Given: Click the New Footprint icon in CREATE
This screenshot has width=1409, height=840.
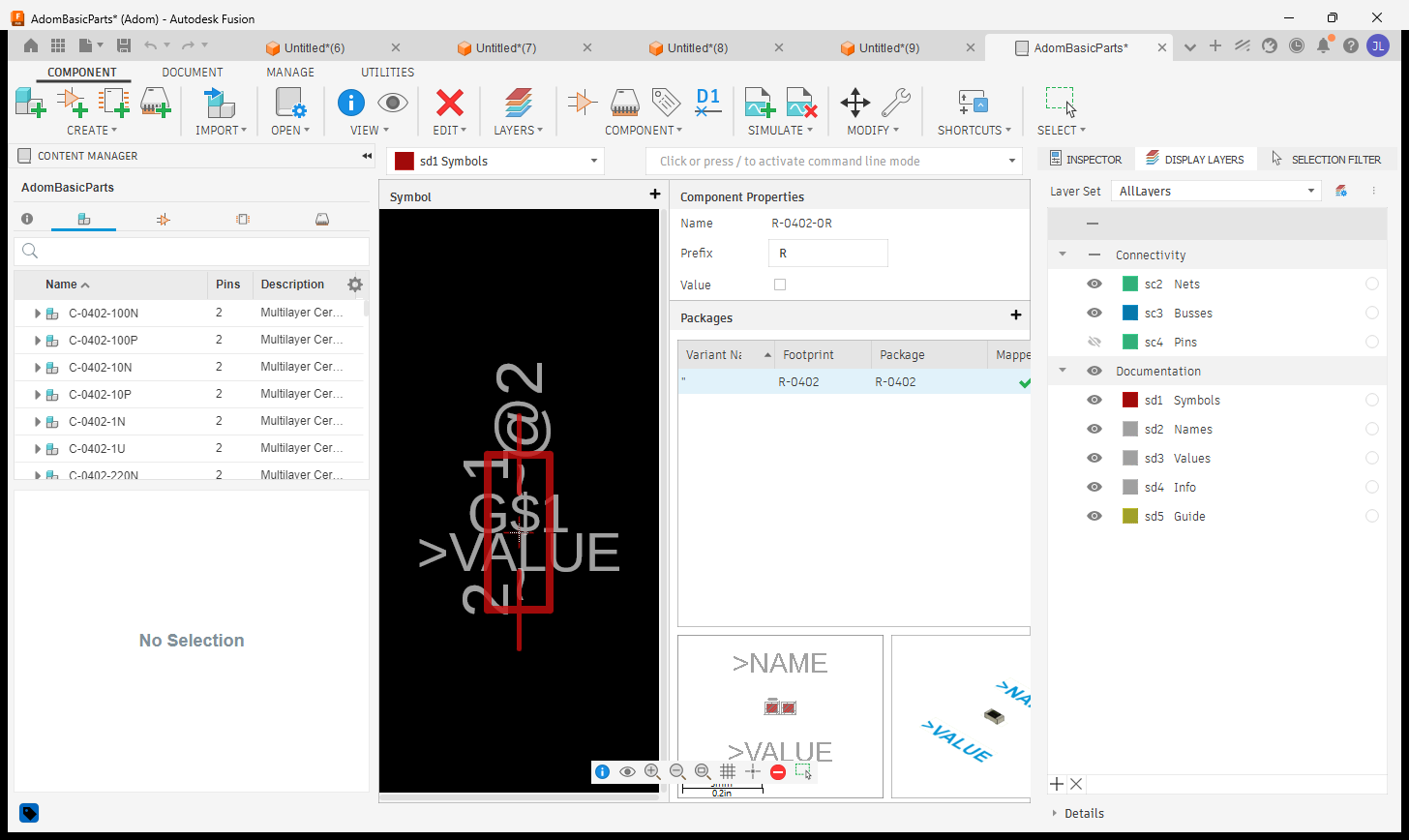Looking at the screenshot, I should [x=114, y=102].
